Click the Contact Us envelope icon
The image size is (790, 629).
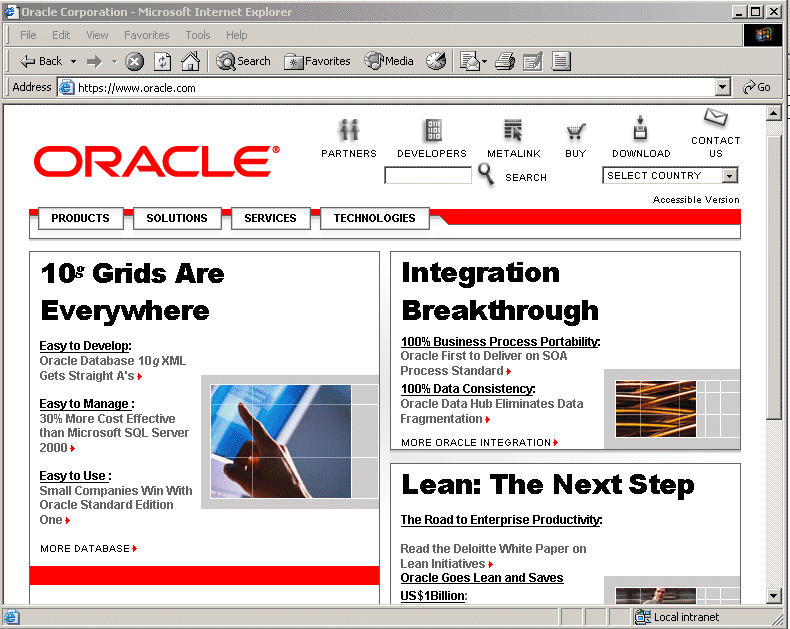click(x=715, y=118)
